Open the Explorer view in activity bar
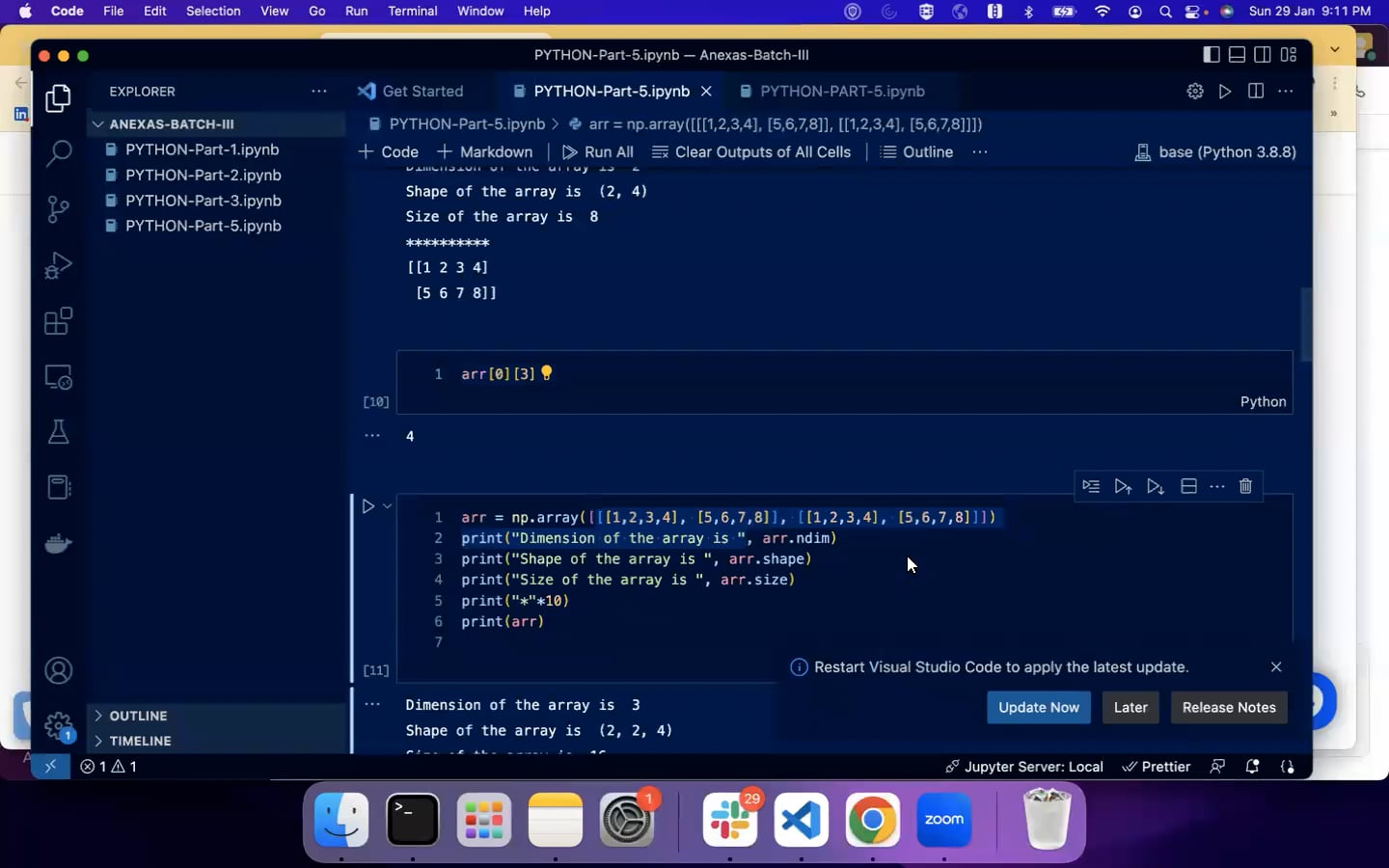 pyautogui.click(x=59, y=98)
